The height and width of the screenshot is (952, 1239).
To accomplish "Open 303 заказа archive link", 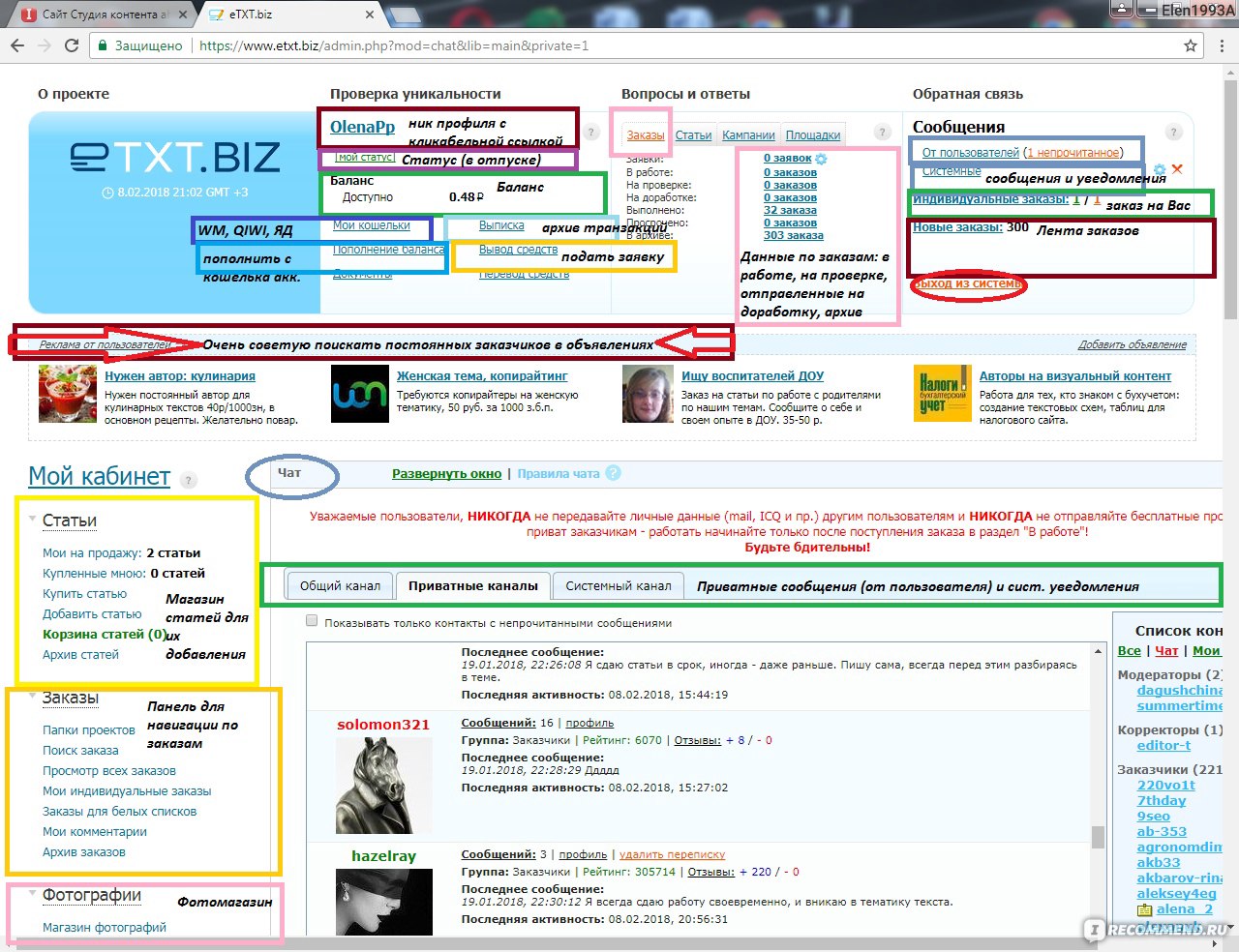I will click(794, 235).
